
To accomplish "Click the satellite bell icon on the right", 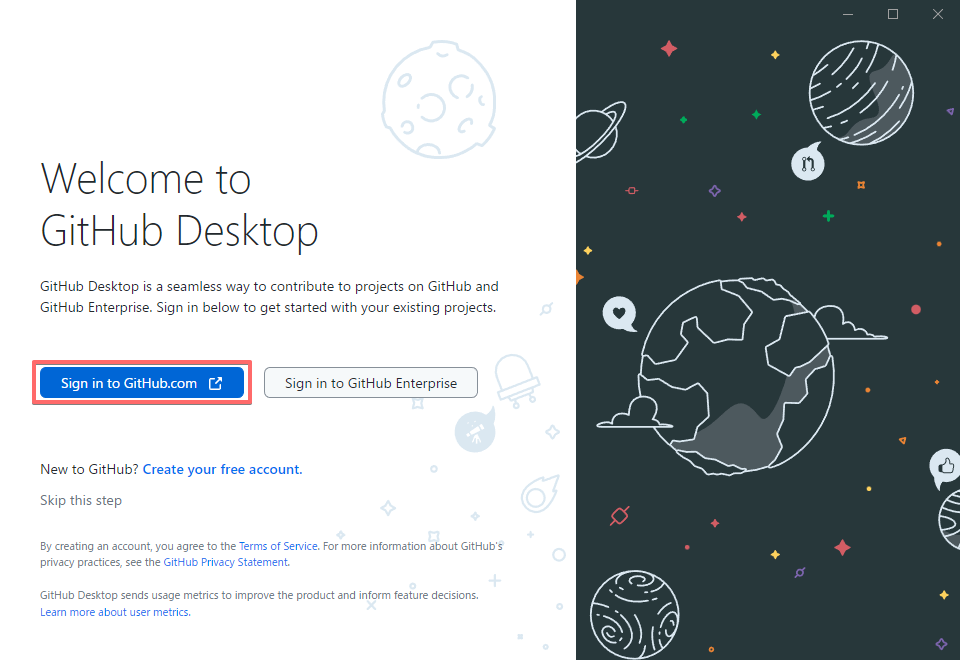I will coord(517,378).
